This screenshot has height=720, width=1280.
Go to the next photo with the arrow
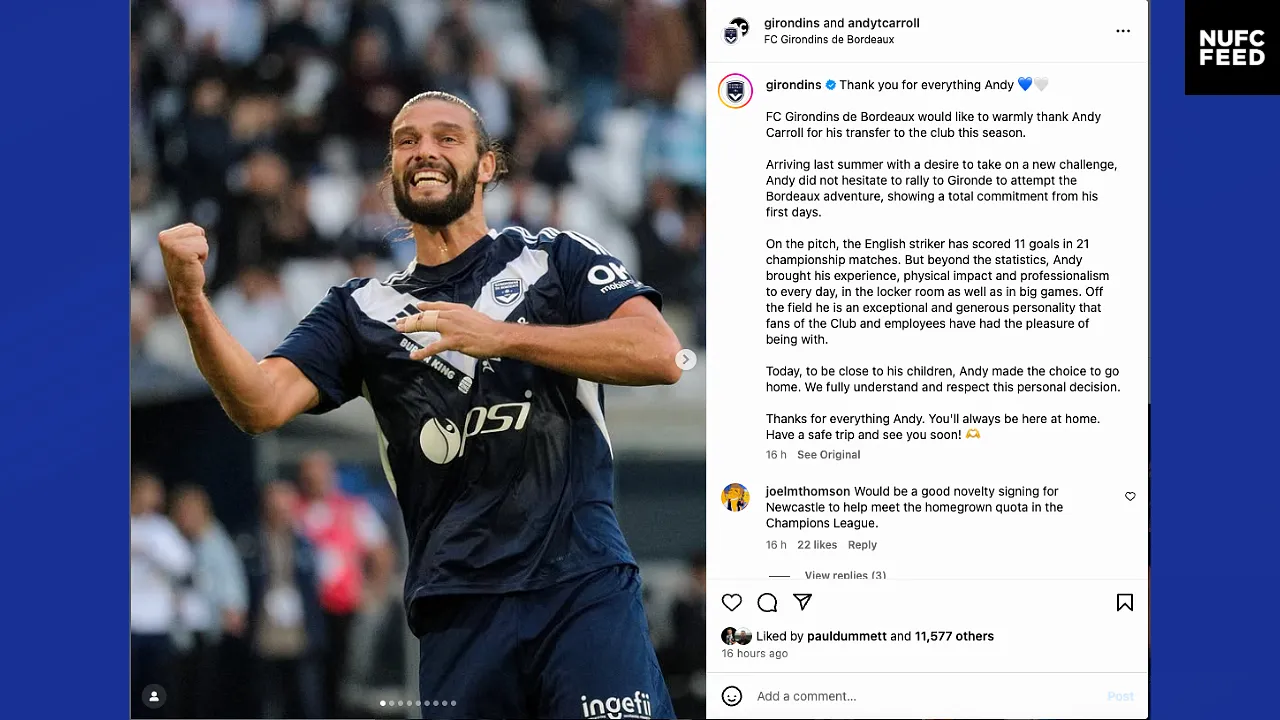tap(685, 359)
